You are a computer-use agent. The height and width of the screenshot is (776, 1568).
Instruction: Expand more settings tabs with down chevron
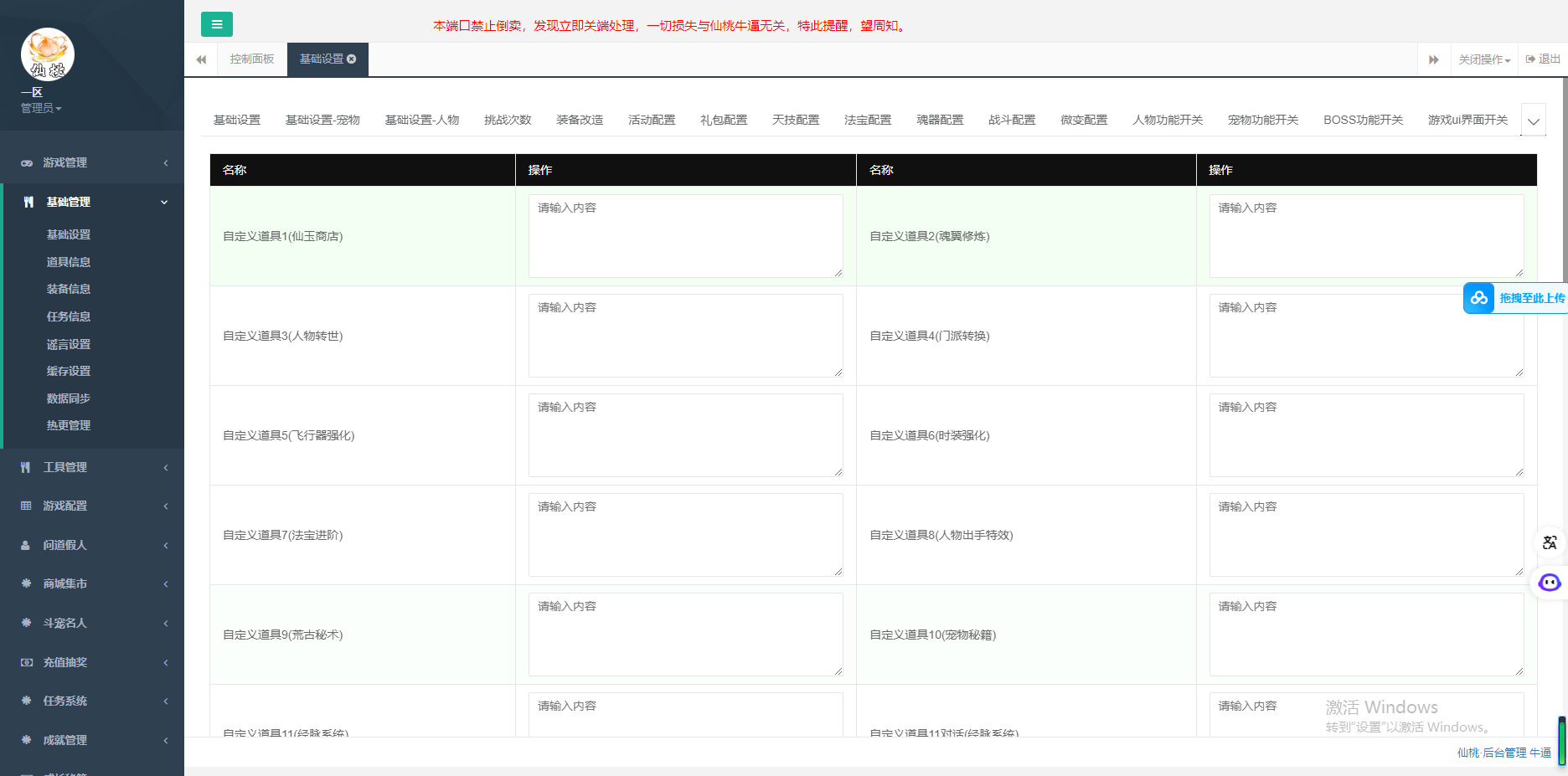coord(1534,121)
